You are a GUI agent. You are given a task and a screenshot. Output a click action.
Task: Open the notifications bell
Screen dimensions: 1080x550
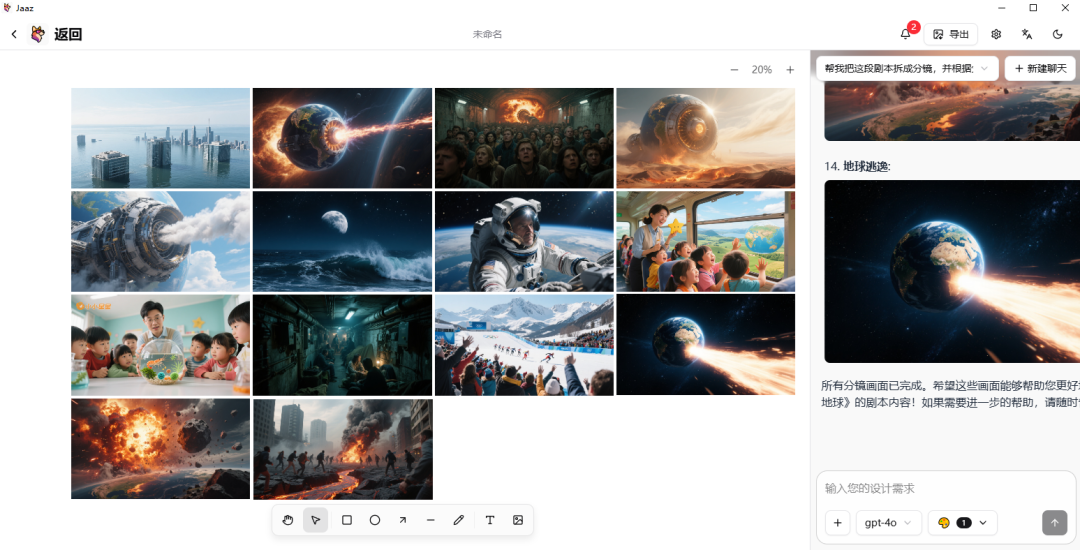pos(906,34)
